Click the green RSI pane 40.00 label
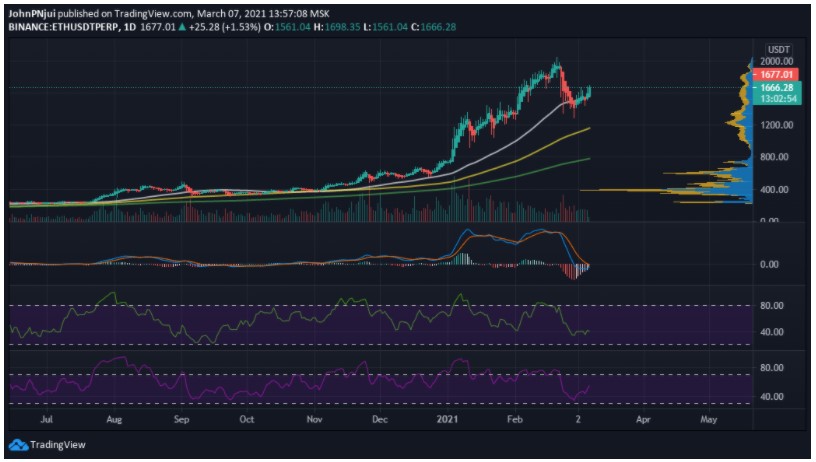The width and height of the screenshot is (816, 462). [772, 332]
